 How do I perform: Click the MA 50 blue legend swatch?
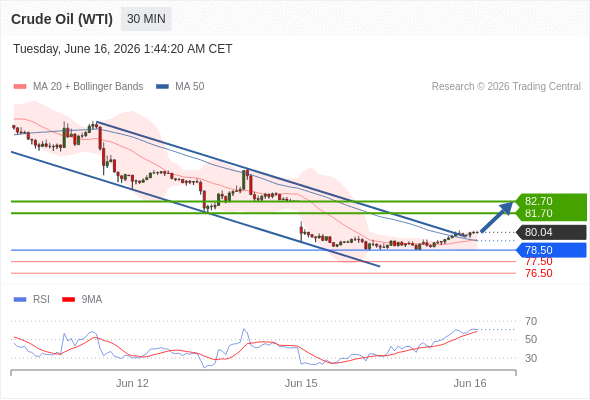click(x=162, y=87)
